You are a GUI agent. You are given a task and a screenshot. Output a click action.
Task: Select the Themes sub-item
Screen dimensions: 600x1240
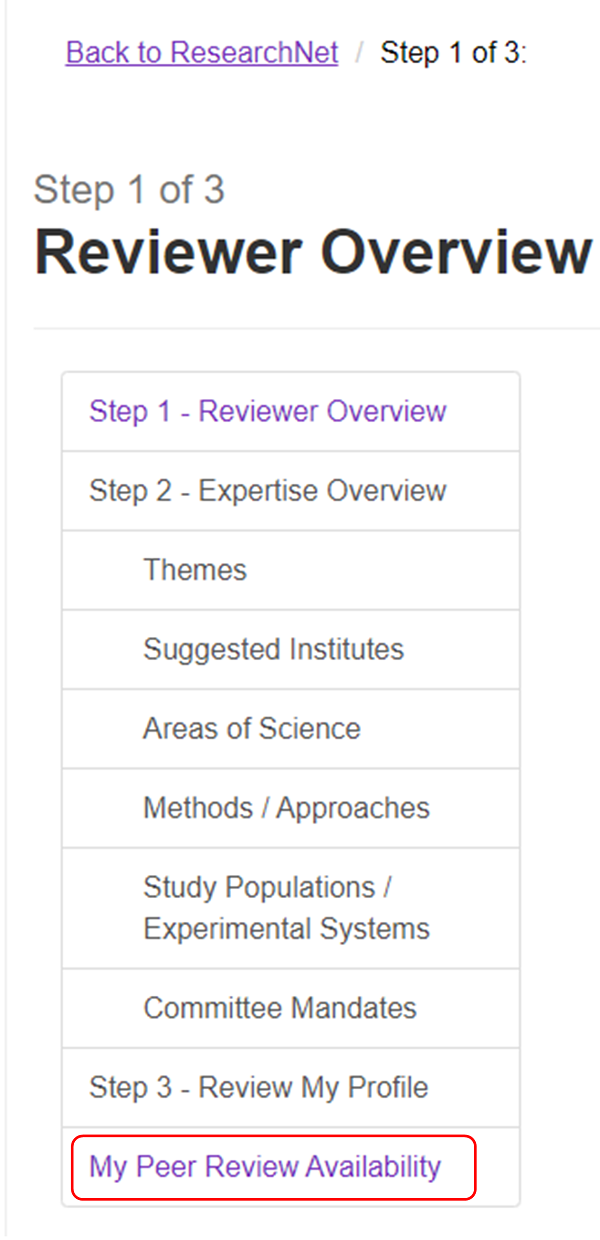(x=195, y=570)
